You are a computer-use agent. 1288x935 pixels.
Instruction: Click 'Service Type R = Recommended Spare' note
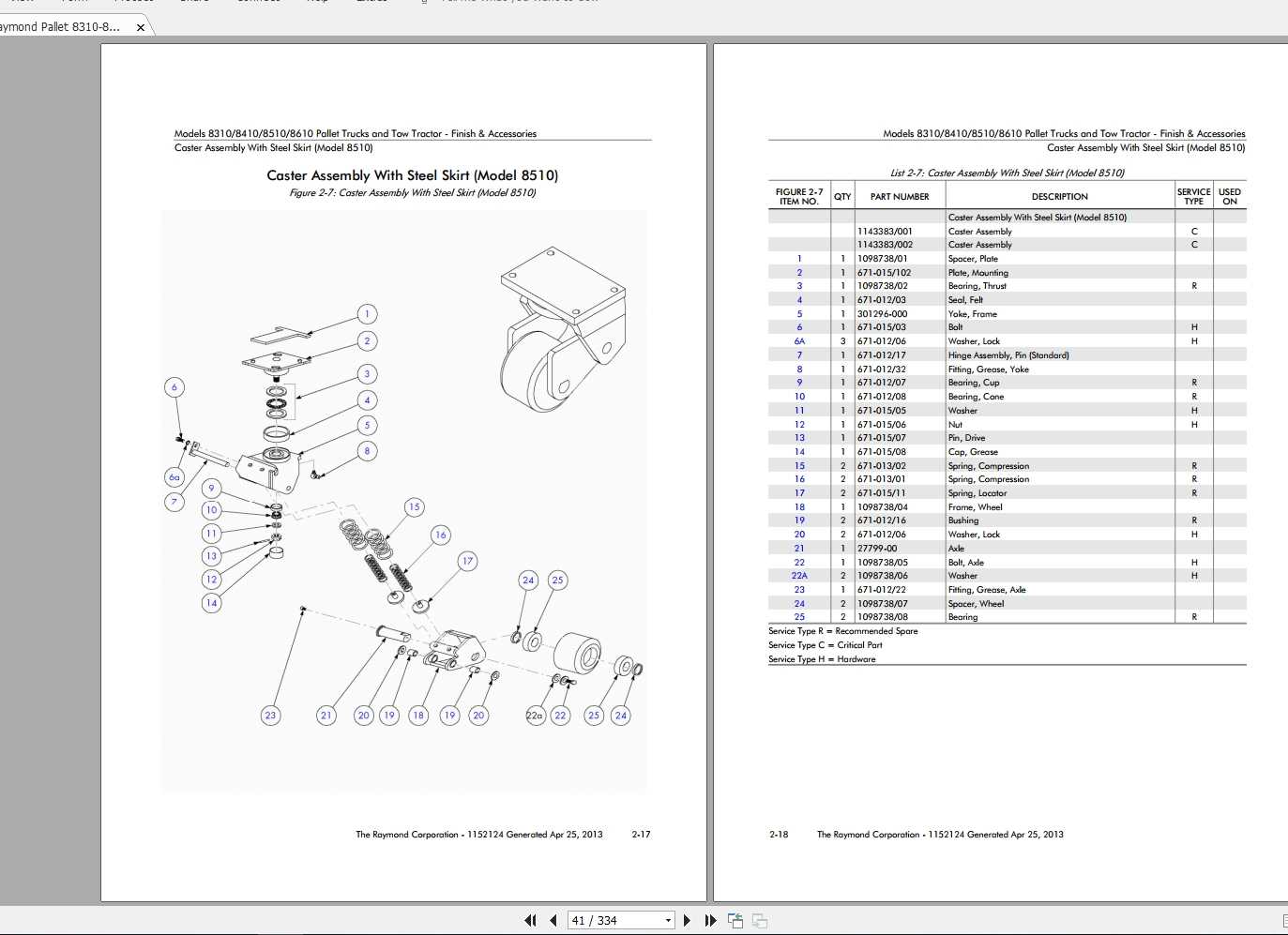pyautogui.click(x=843, y=631)
